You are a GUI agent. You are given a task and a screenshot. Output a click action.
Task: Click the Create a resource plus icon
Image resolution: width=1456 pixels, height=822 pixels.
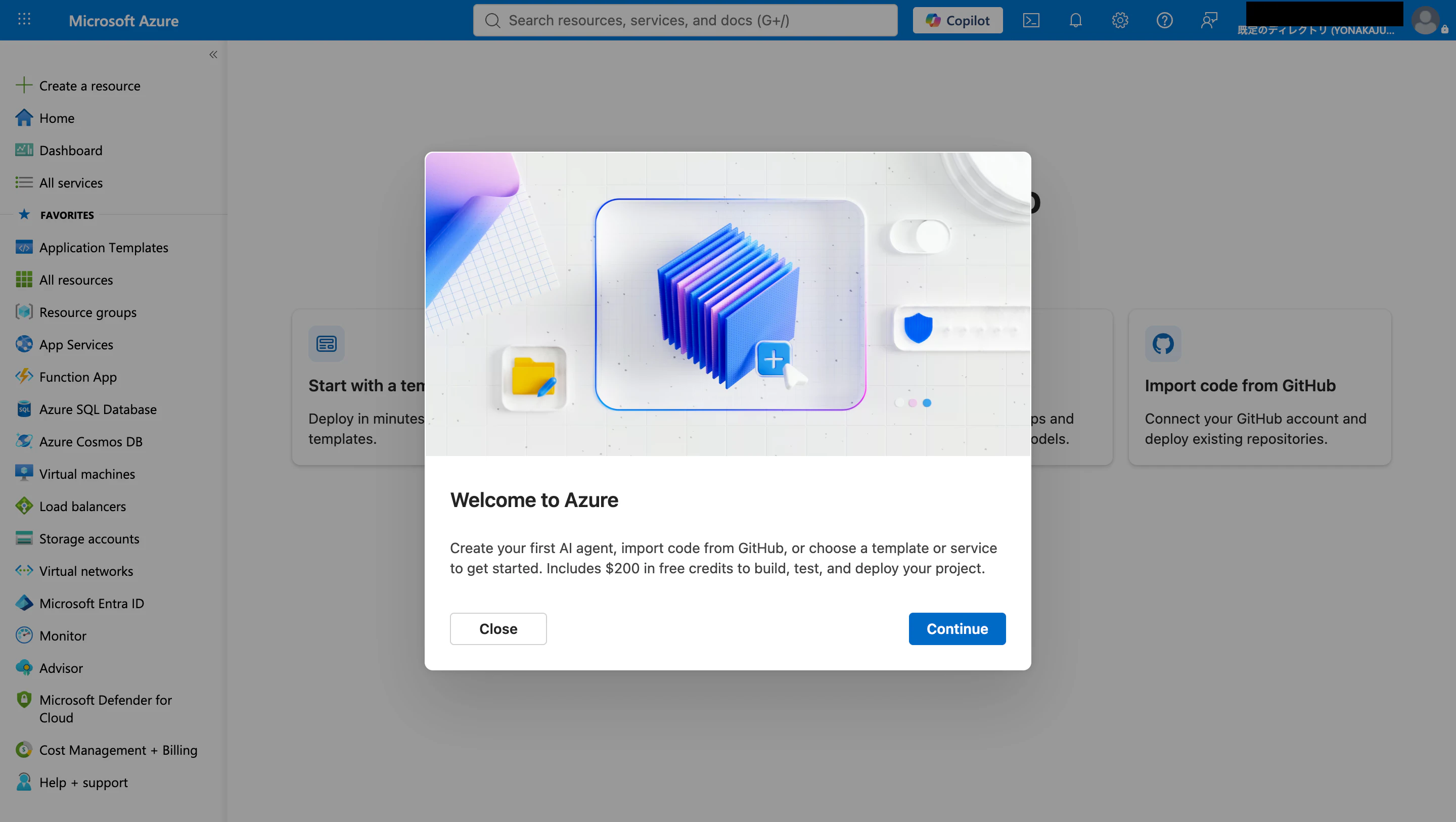pos(24,85)
